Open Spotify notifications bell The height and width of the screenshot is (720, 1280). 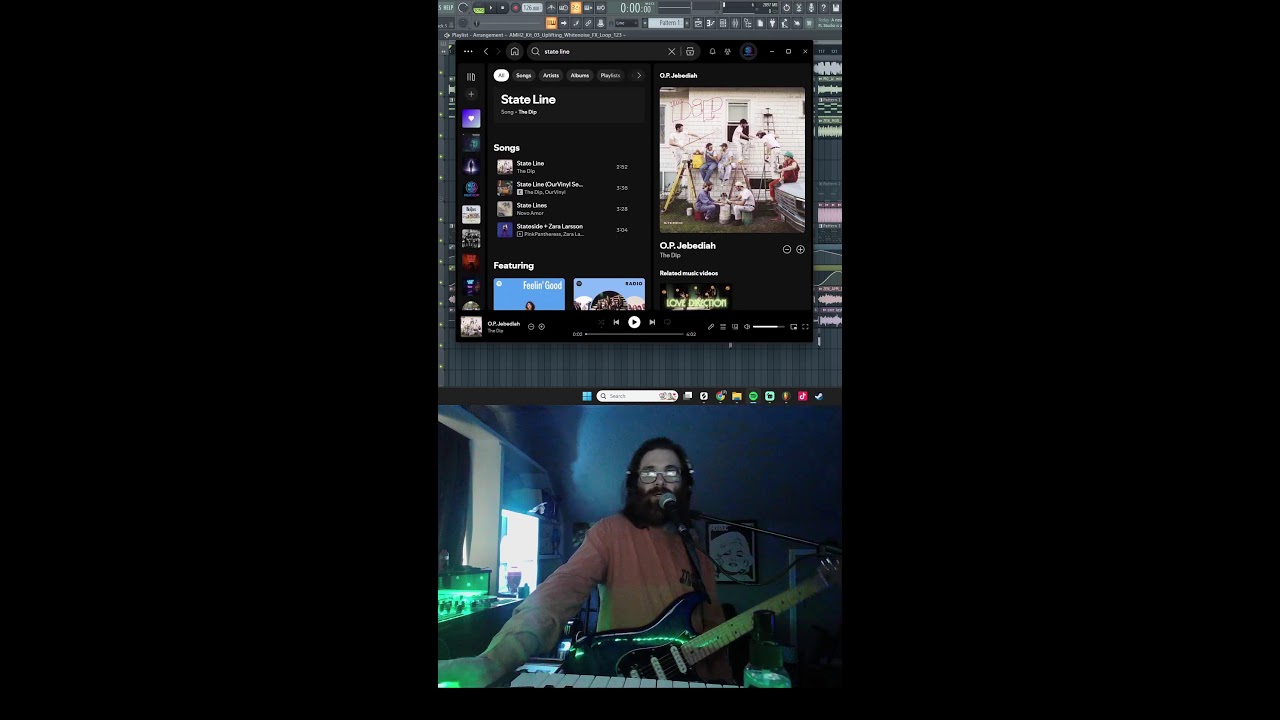pos(712,51)
